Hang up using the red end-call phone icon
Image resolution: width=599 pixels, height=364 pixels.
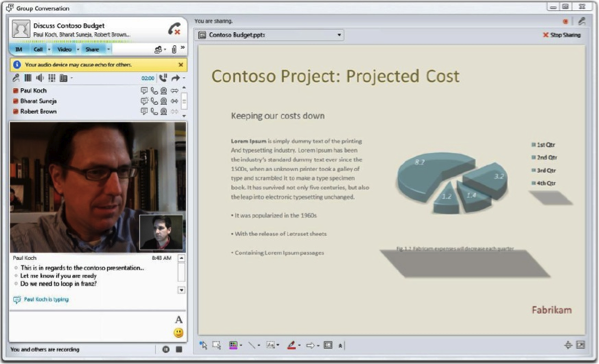174,29
